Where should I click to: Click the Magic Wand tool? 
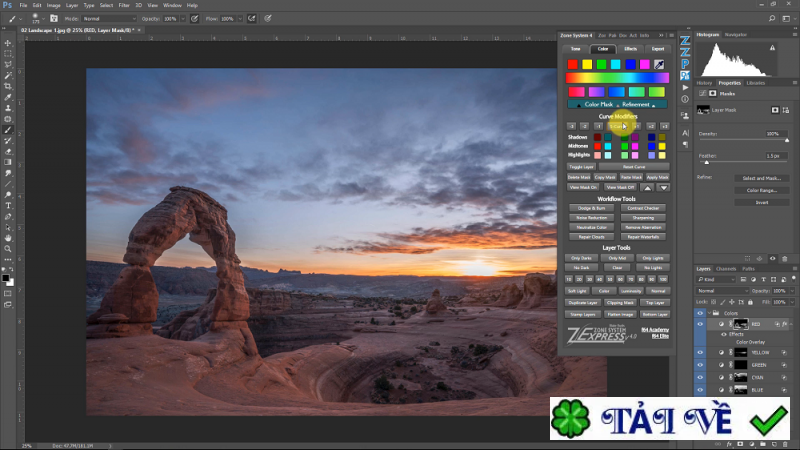(8, 75)
